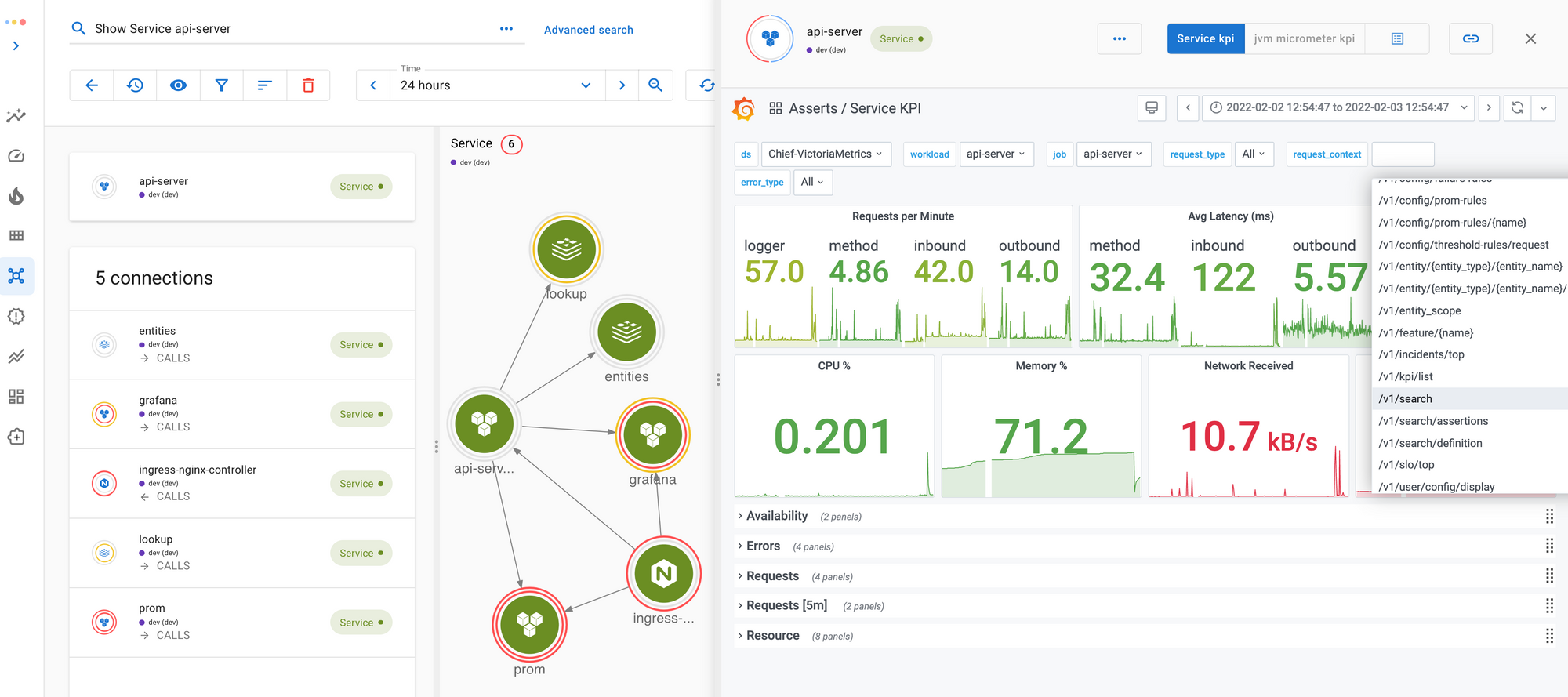Click the sort lines icon
The height and width of the screenshot is (697, 1568).
pyautogui.click(x=265, y=85)
